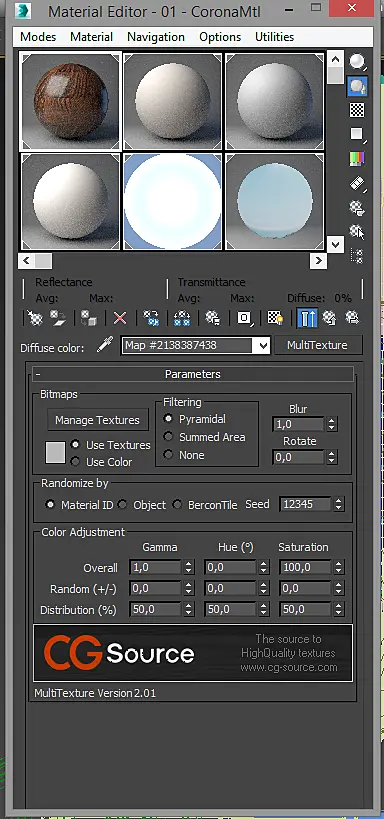Toggle the Backlight icon
Viewport: 384px width, 819px height.
[x=357, y=86]
